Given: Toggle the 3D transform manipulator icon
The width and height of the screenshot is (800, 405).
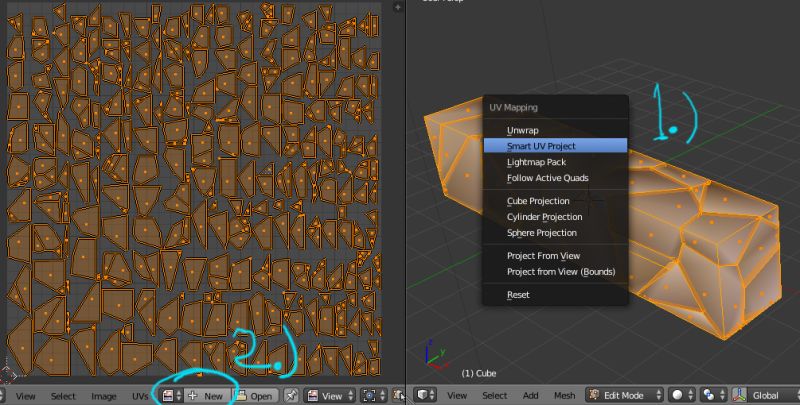Looking at the screenshot, I should pyautogui.click(x=738, y=395).
